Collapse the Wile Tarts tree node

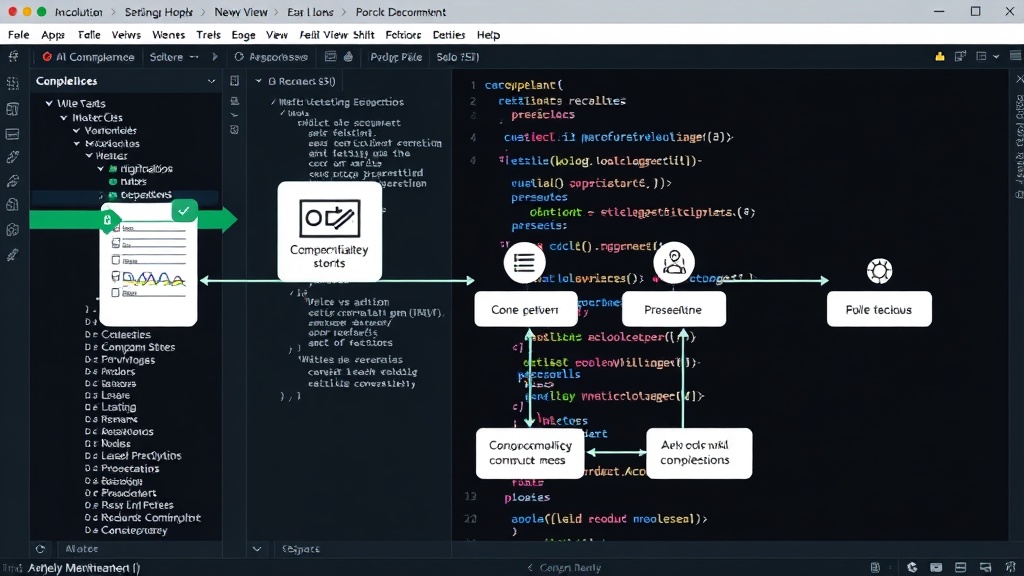pyautogui.click(x=49, y=103)
